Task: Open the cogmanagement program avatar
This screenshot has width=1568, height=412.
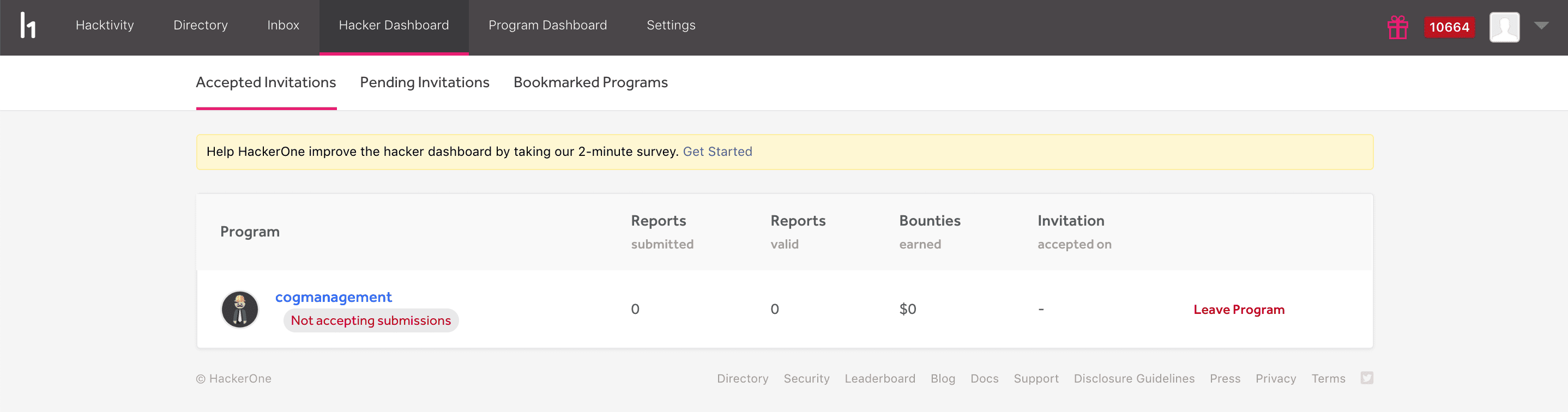Action: tap(240, 309)
